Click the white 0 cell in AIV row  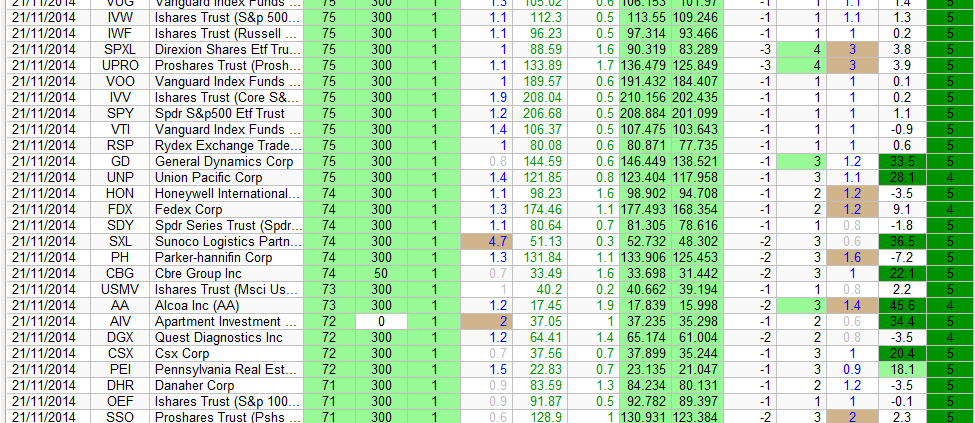click(x=380, y=321)
